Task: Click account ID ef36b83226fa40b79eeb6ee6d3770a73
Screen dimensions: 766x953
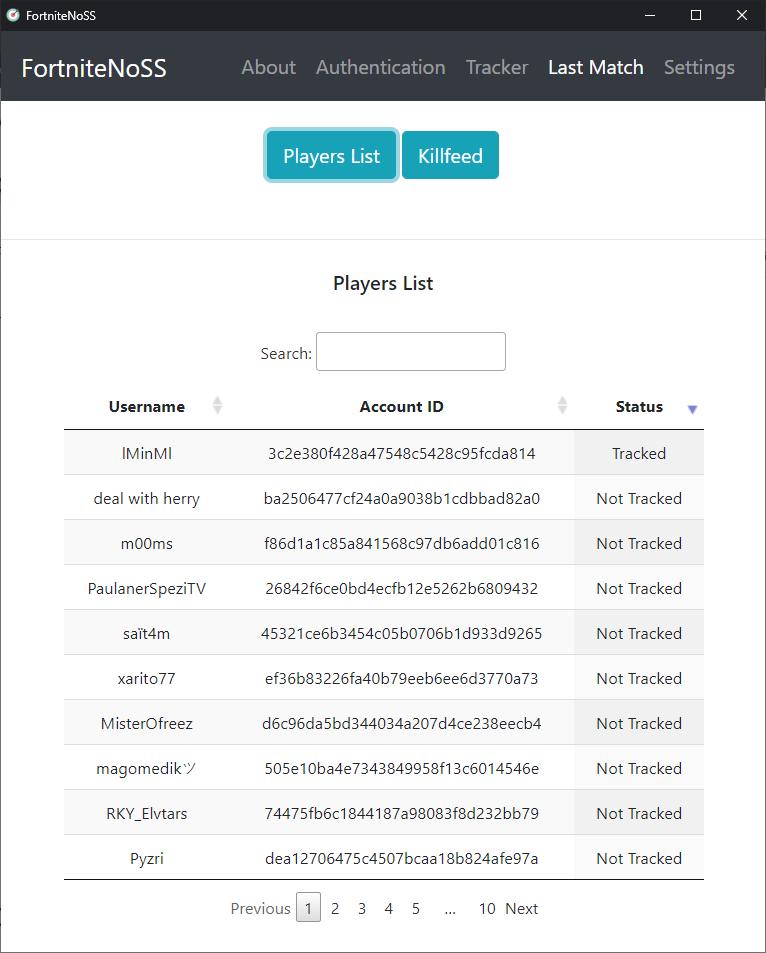Action: 401,678
